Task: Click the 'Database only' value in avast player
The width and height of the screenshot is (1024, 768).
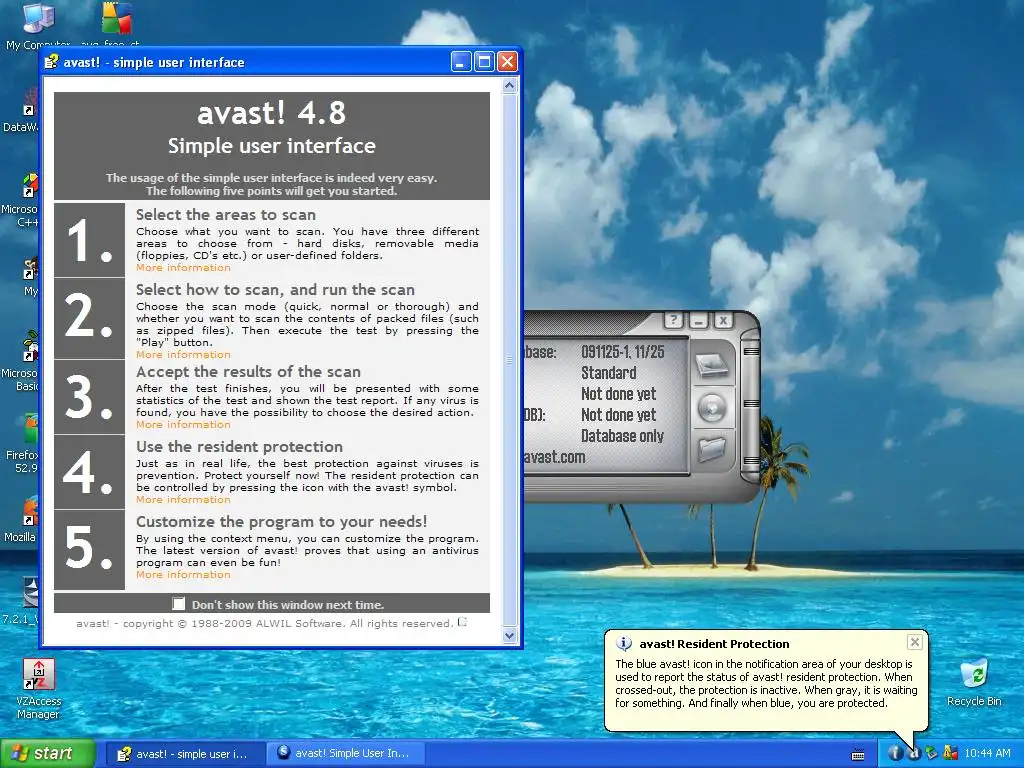Action: [622, 436]
